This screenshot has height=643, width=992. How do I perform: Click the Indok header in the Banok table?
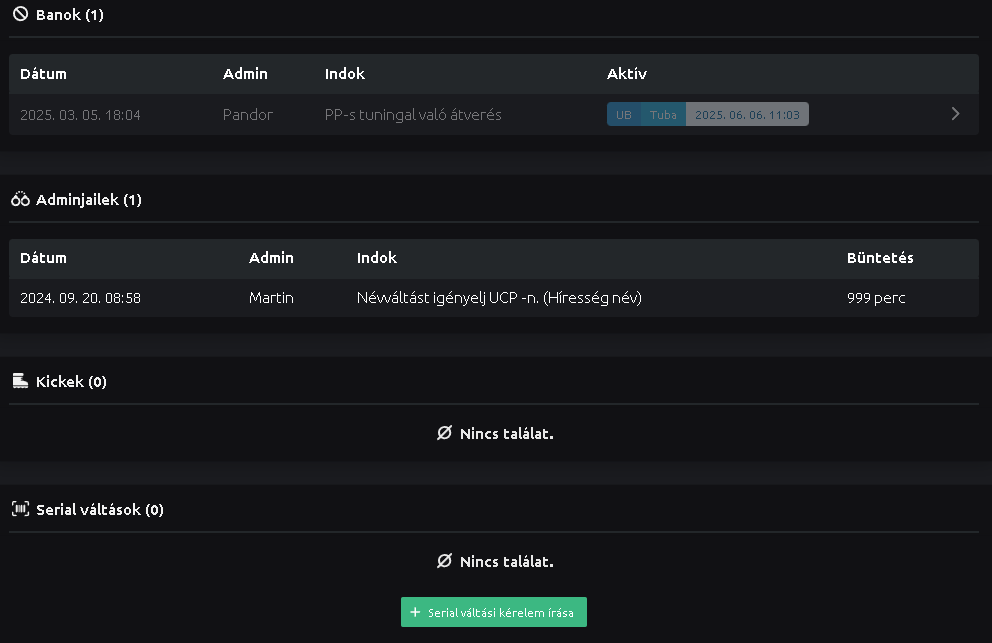pyautogui.click(x=345, y=74)
